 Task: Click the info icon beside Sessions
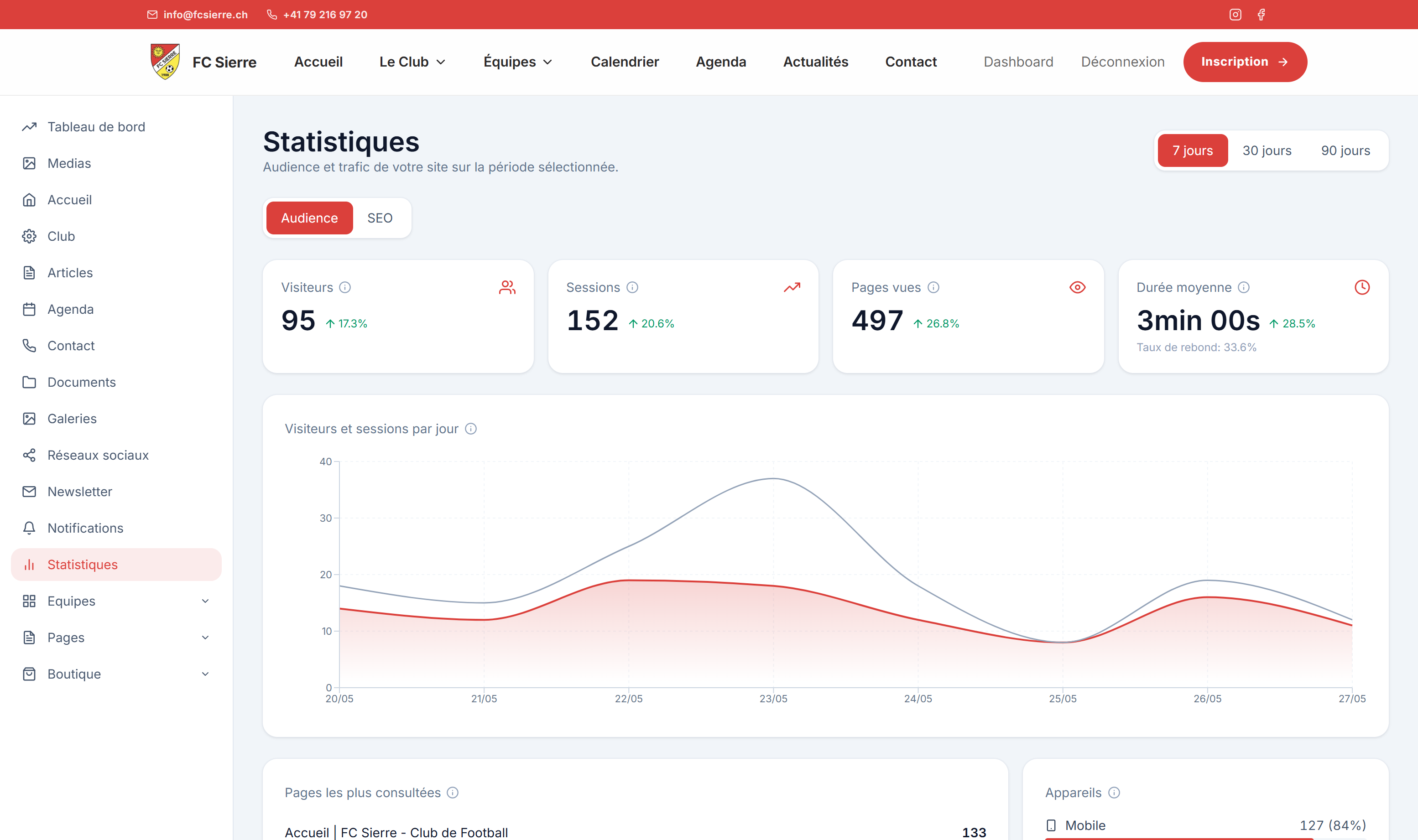pos(632,288)
